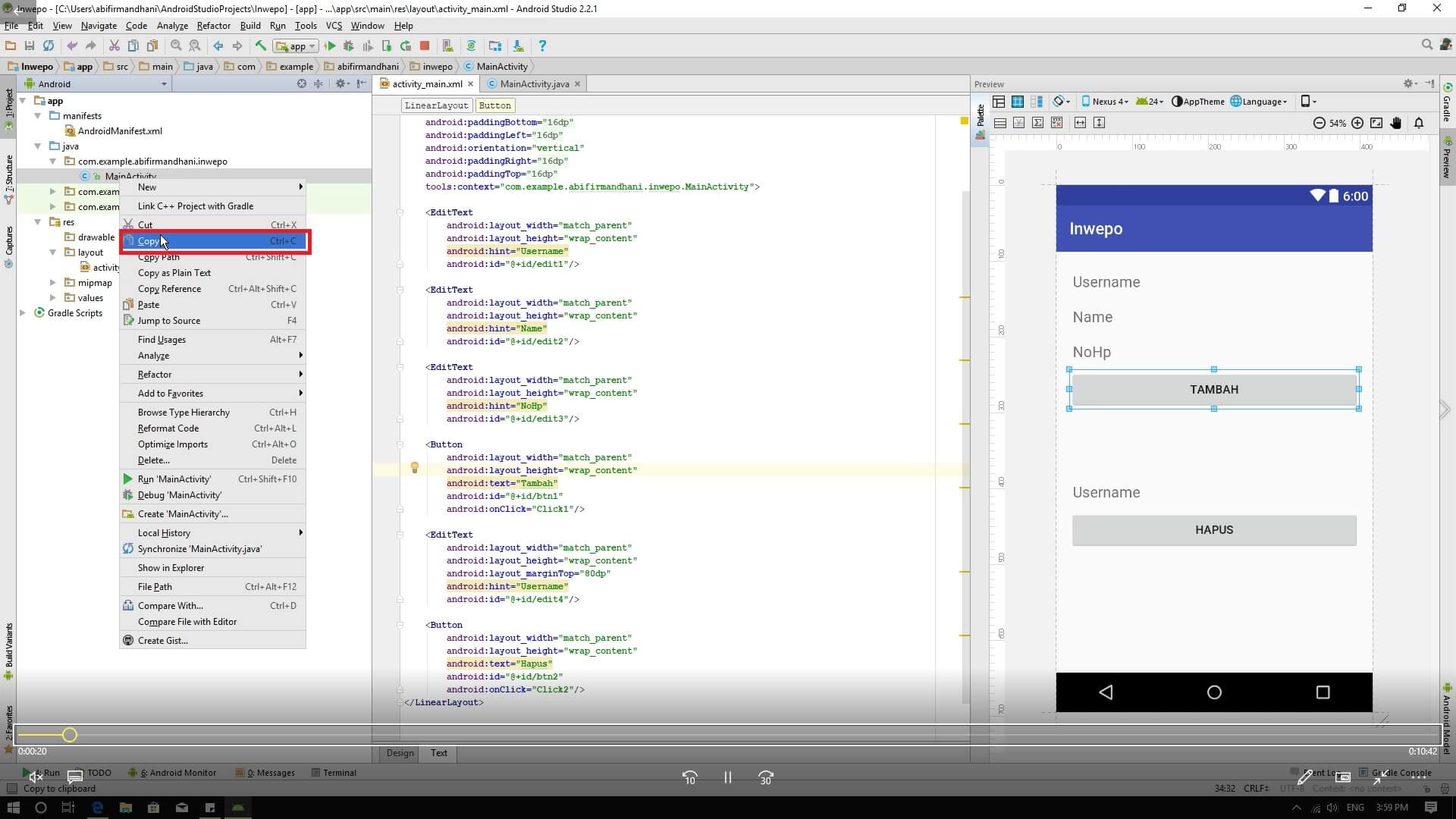Toggle Blueprint view in Preview toolbar
Viewport: 1456px width, 819px height.
click(1018, 102)
